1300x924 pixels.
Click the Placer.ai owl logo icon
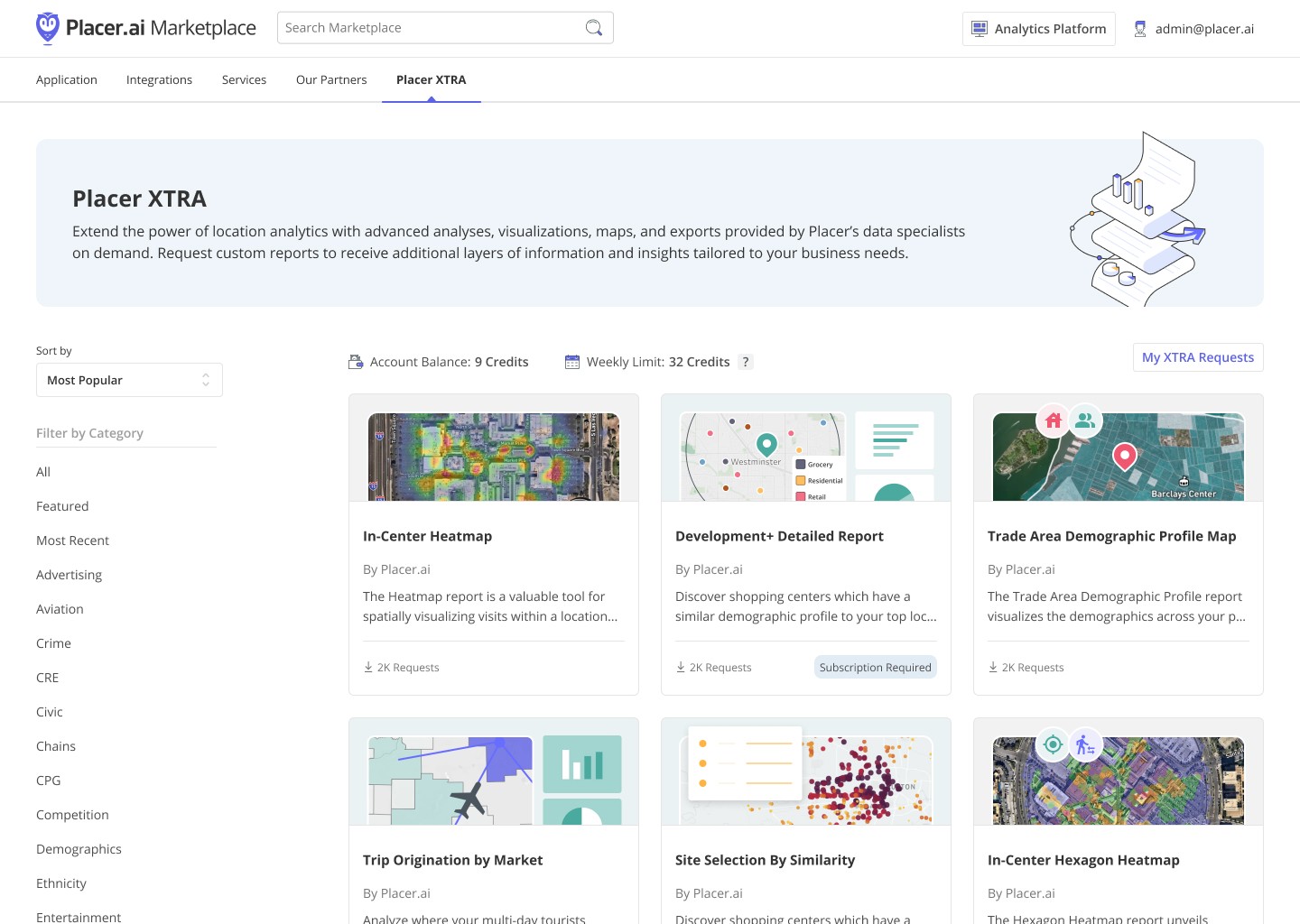tap(48, 28)
